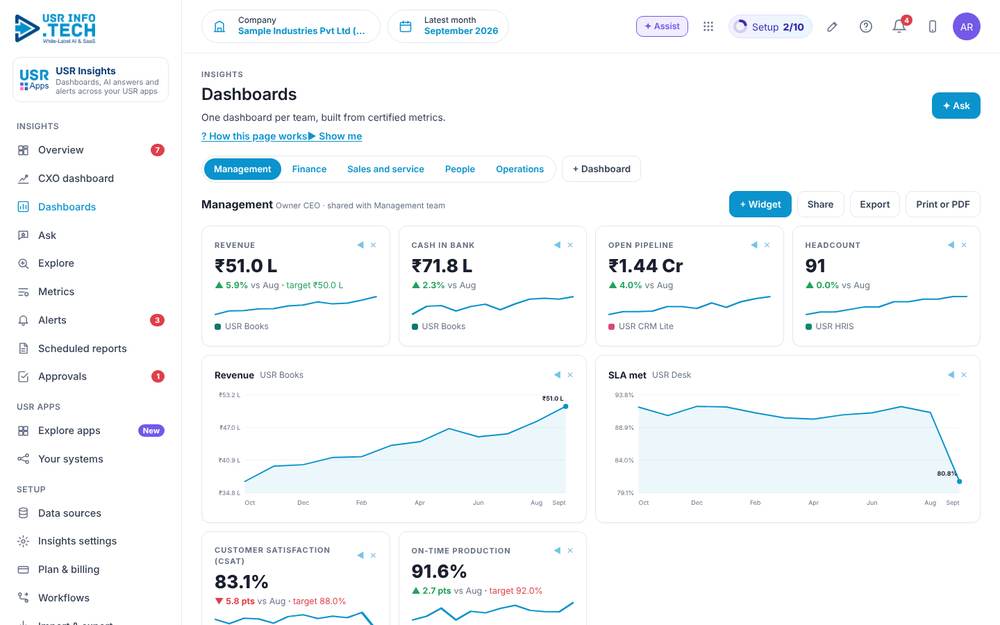Switch to the Management tab
Screen dimensions: 1000x625
pyautogui.click(x=242, y=169)
